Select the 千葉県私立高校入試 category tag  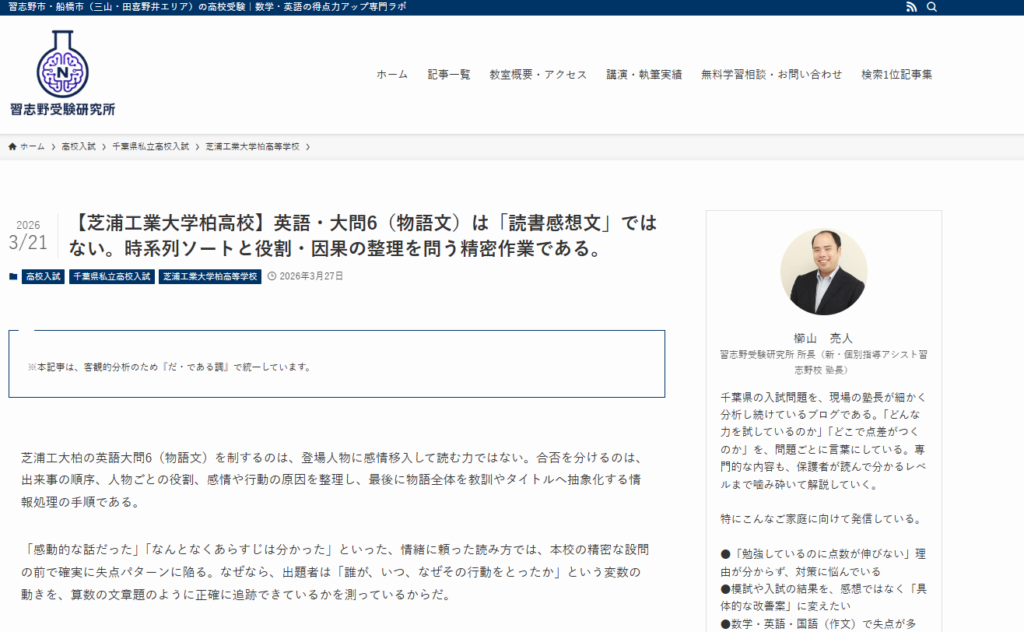click(x=111, y=276)
